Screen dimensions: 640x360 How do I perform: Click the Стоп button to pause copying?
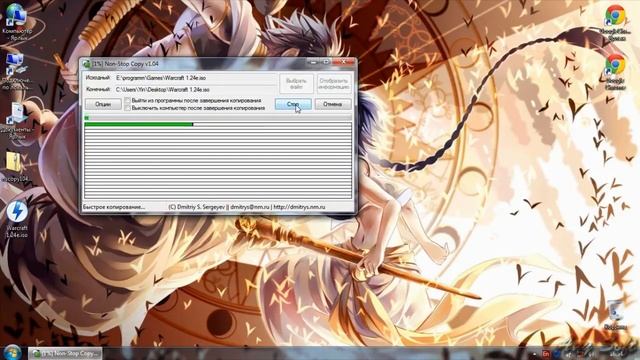coord(293,104)
